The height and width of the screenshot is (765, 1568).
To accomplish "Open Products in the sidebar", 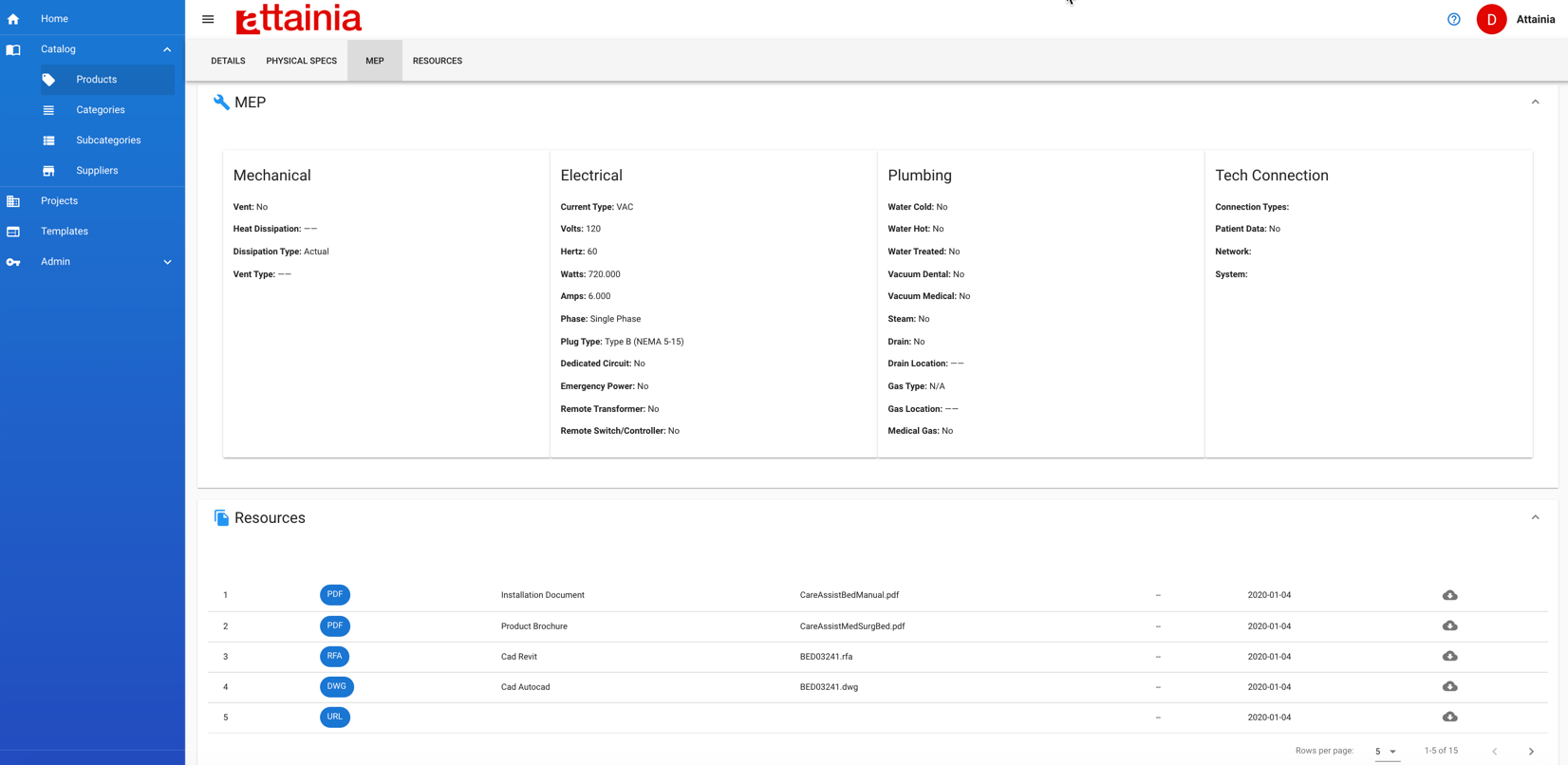I will 97,80.
